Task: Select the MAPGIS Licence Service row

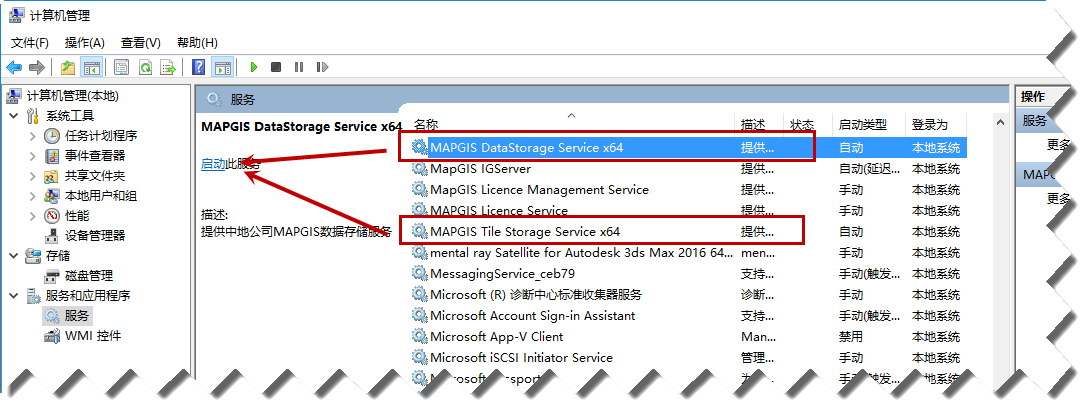Action: pos(688,210)
